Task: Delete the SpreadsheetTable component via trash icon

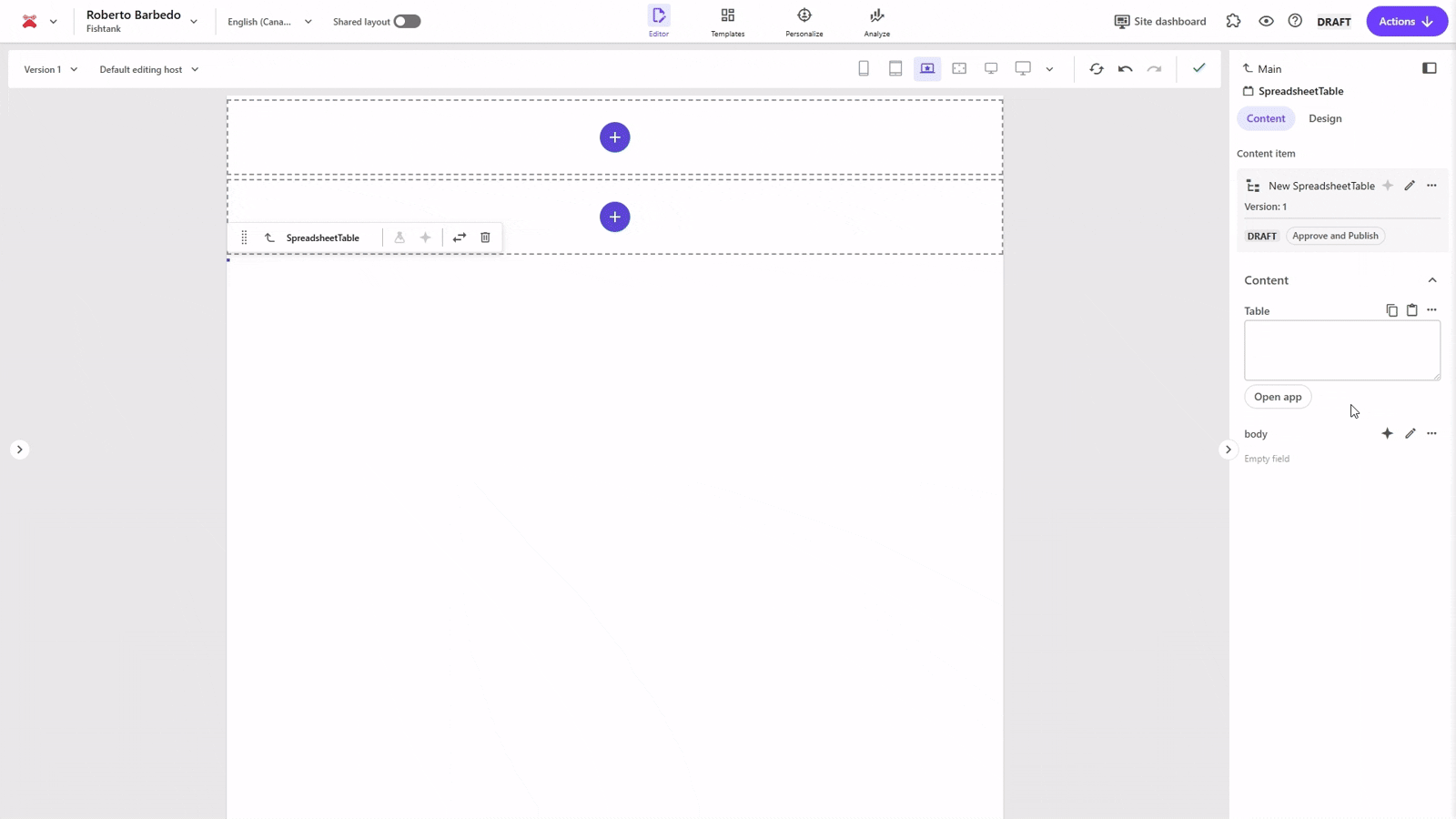Action: pos(485,238)
